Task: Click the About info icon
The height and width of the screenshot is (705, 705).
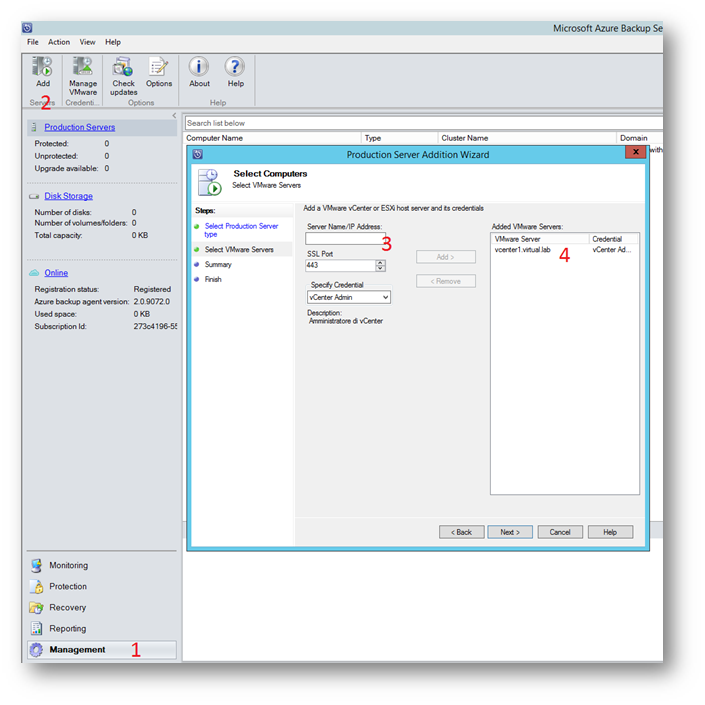Action: point(199,67)
